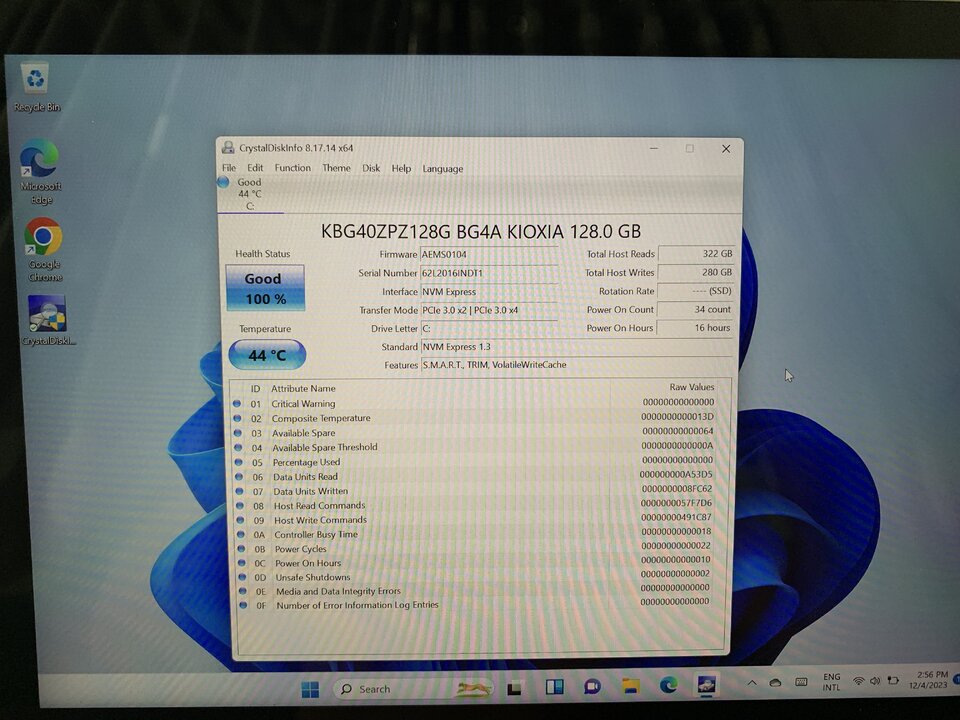Viewport: 960px width, 720px height.
Task: Click the Firmware field AEMS0104
Action: pos(489,254)
